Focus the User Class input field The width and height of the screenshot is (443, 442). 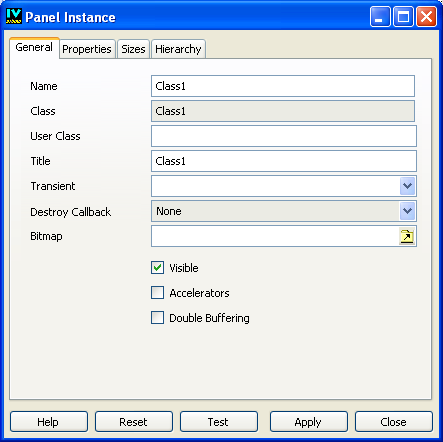pyautogui.click(x=284, y=136)
